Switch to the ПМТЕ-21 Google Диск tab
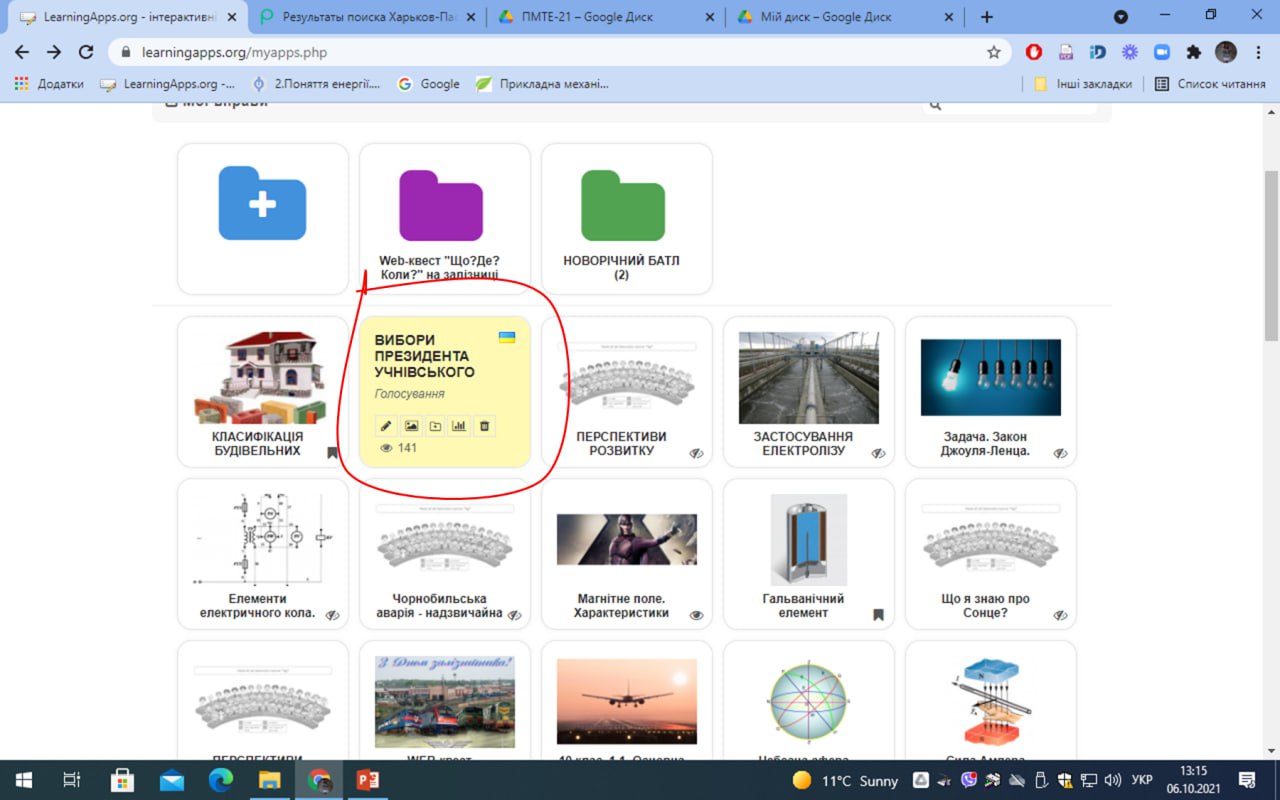 [605, 17]
